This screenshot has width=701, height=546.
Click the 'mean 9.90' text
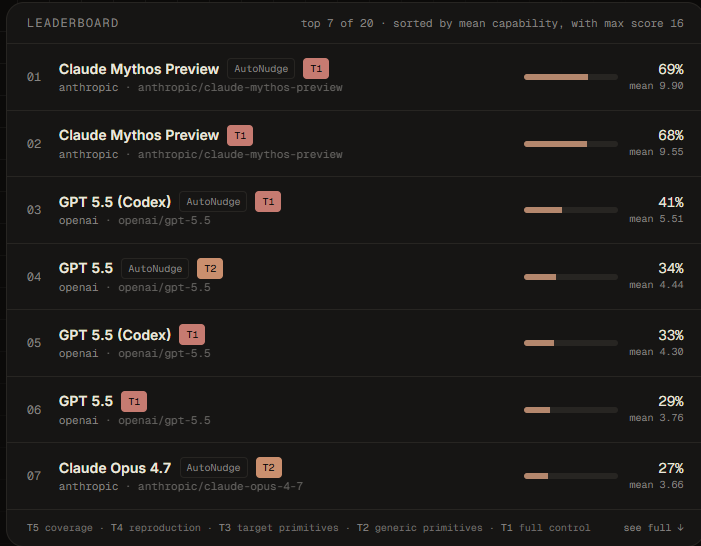click(656, 85)
